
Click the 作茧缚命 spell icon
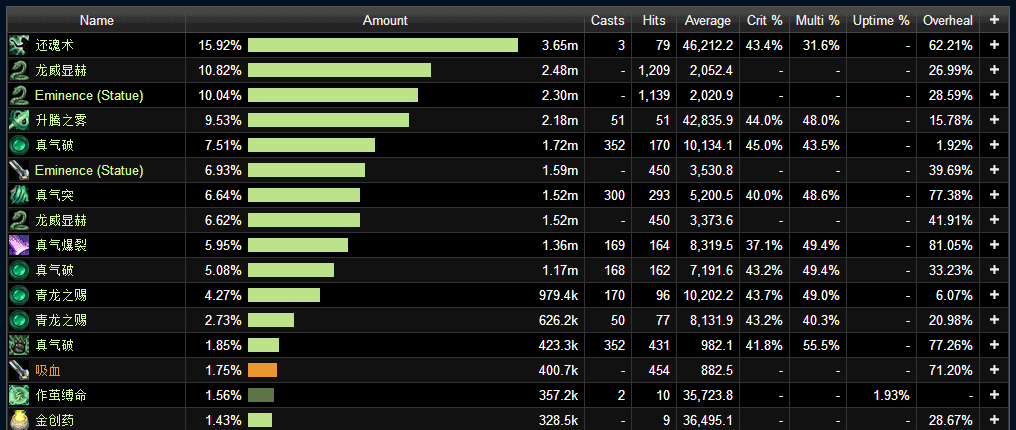(18, 396)
